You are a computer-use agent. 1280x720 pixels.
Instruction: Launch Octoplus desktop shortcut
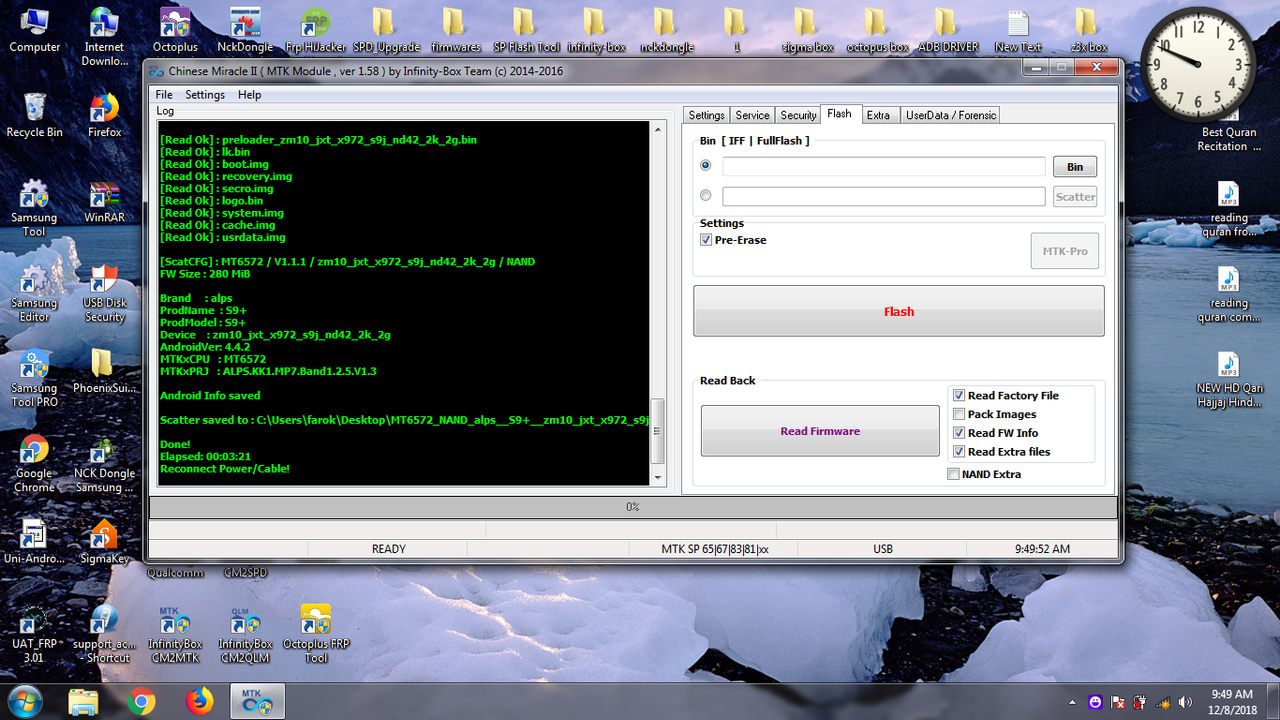pyautogui.click(x=175, y=30)
